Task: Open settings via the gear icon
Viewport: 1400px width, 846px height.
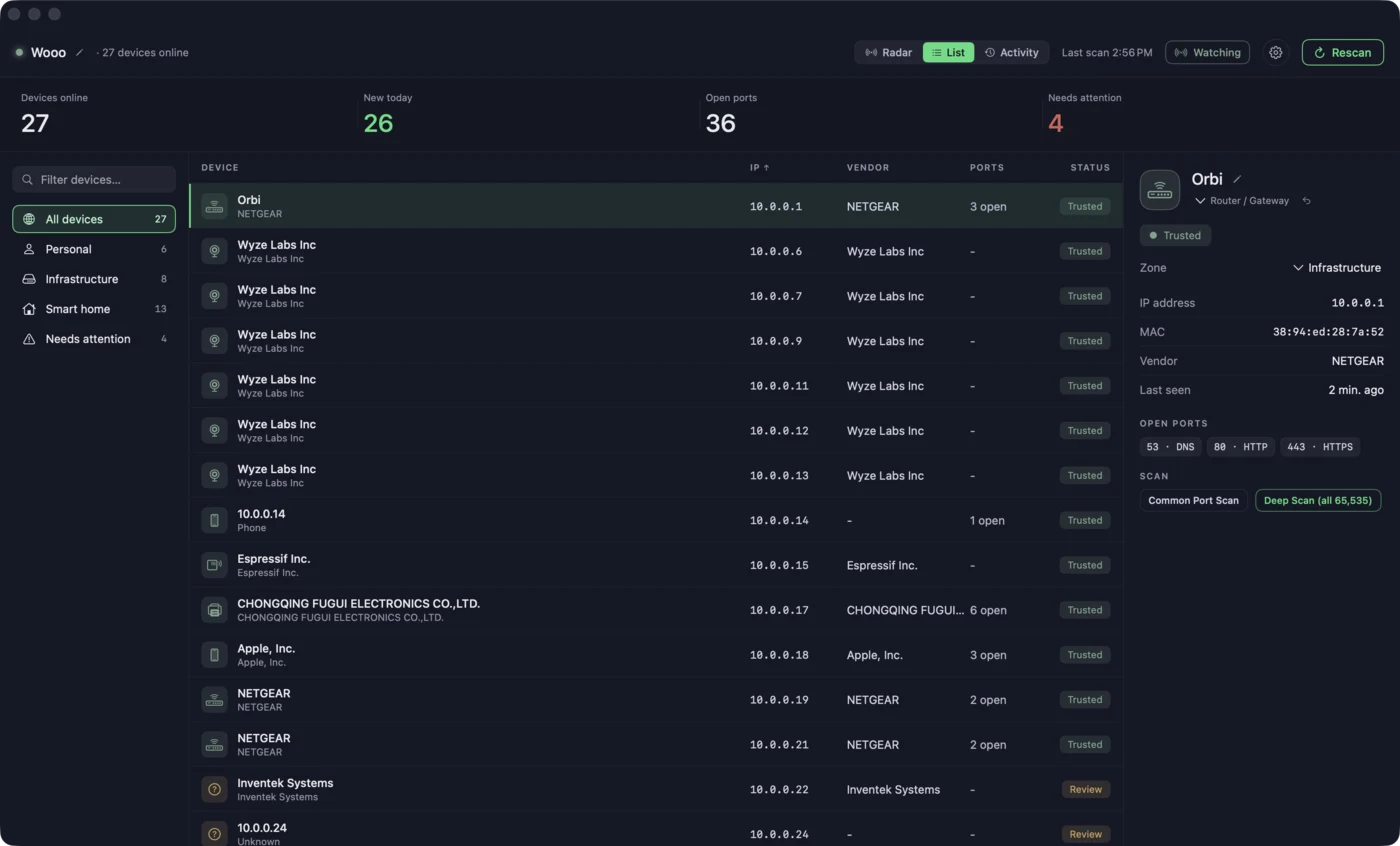Action: (x=1275, y=53)
